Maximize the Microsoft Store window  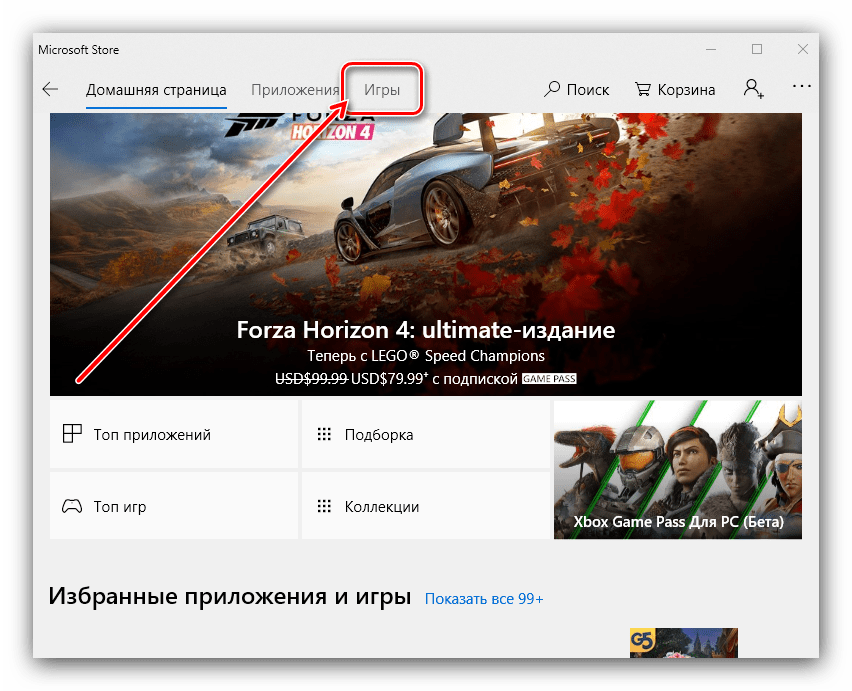coord(757,49)
